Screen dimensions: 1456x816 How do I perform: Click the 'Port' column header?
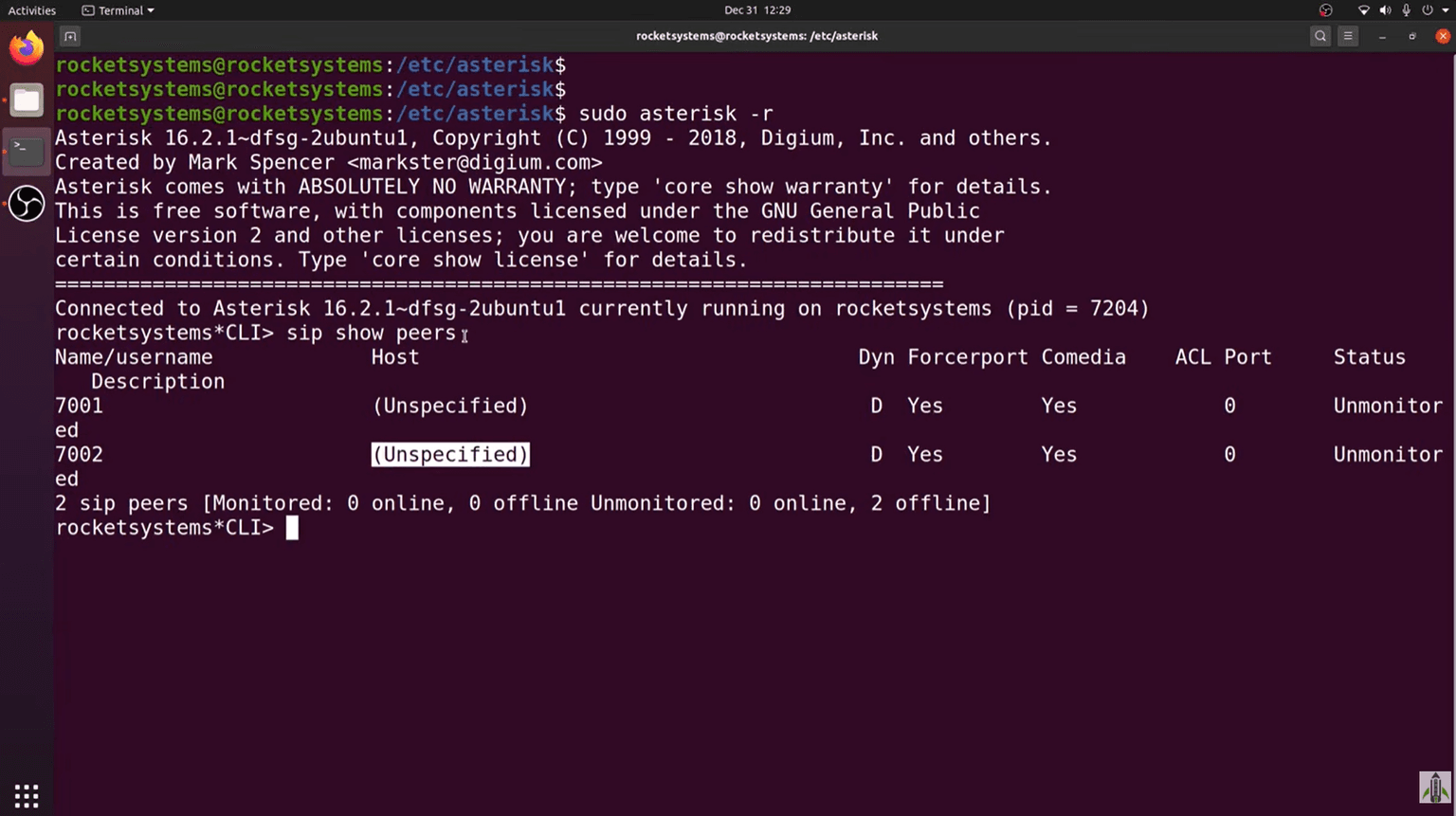1247,357
